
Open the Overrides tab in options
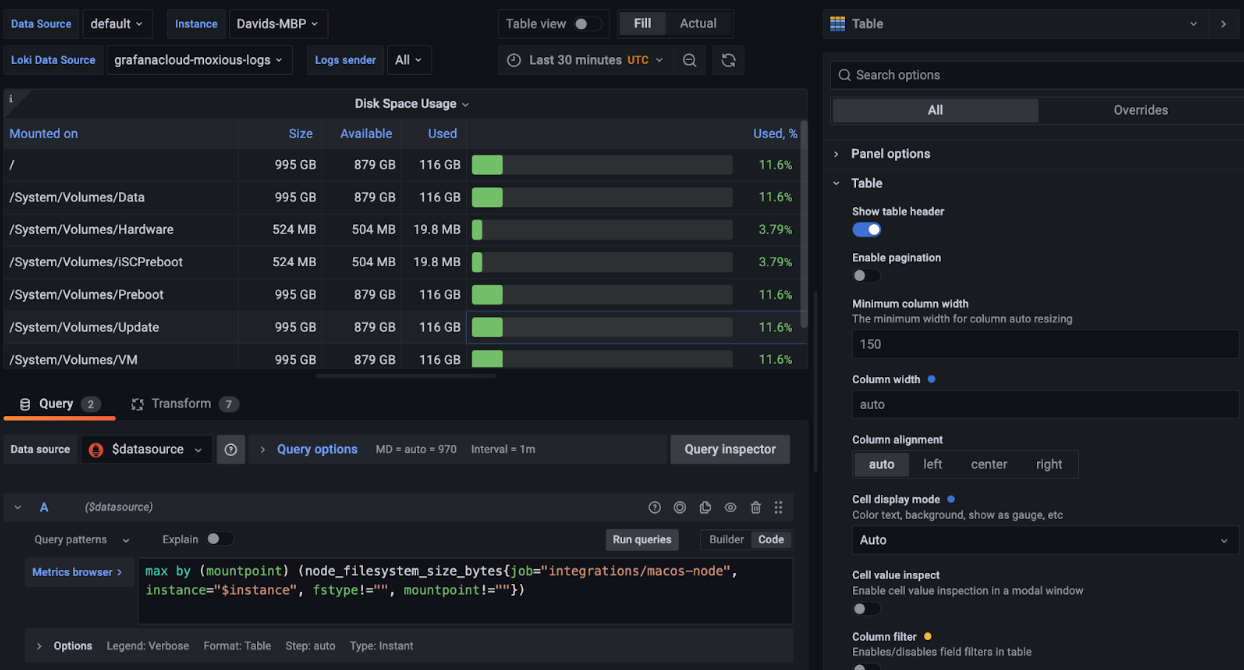1140,110
